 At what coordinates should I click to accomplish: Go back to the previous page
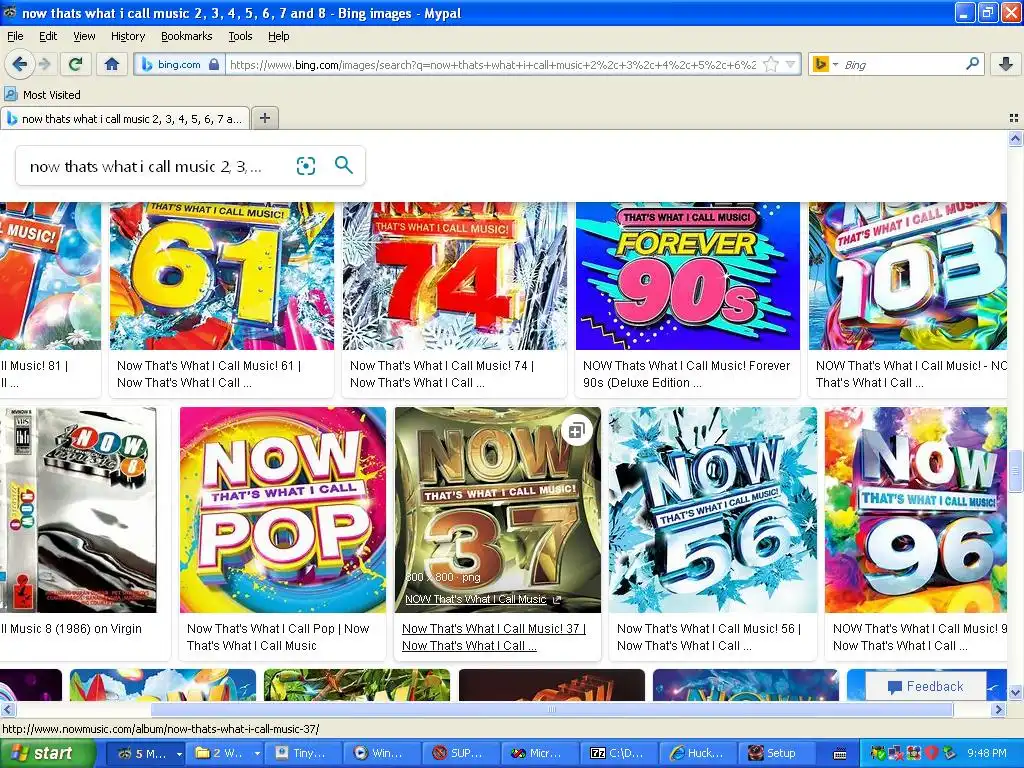point(20,64)
